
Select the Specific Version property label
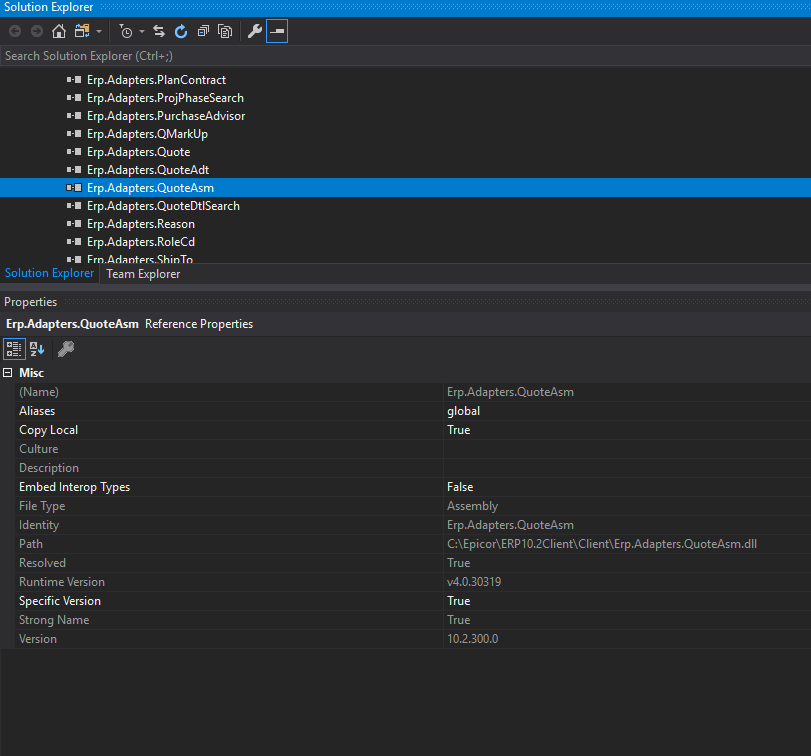pos(60,601)
